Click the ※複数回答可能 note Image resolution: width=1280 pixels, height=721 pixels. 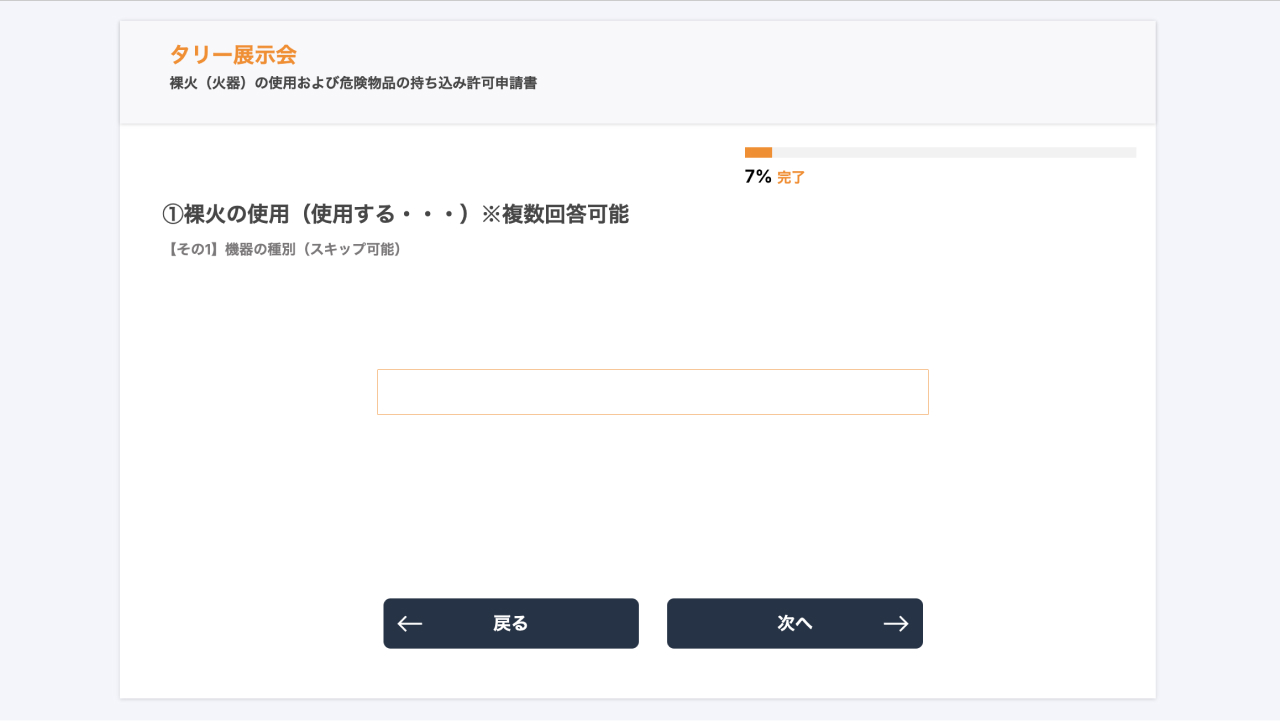(x=555, y=214)
